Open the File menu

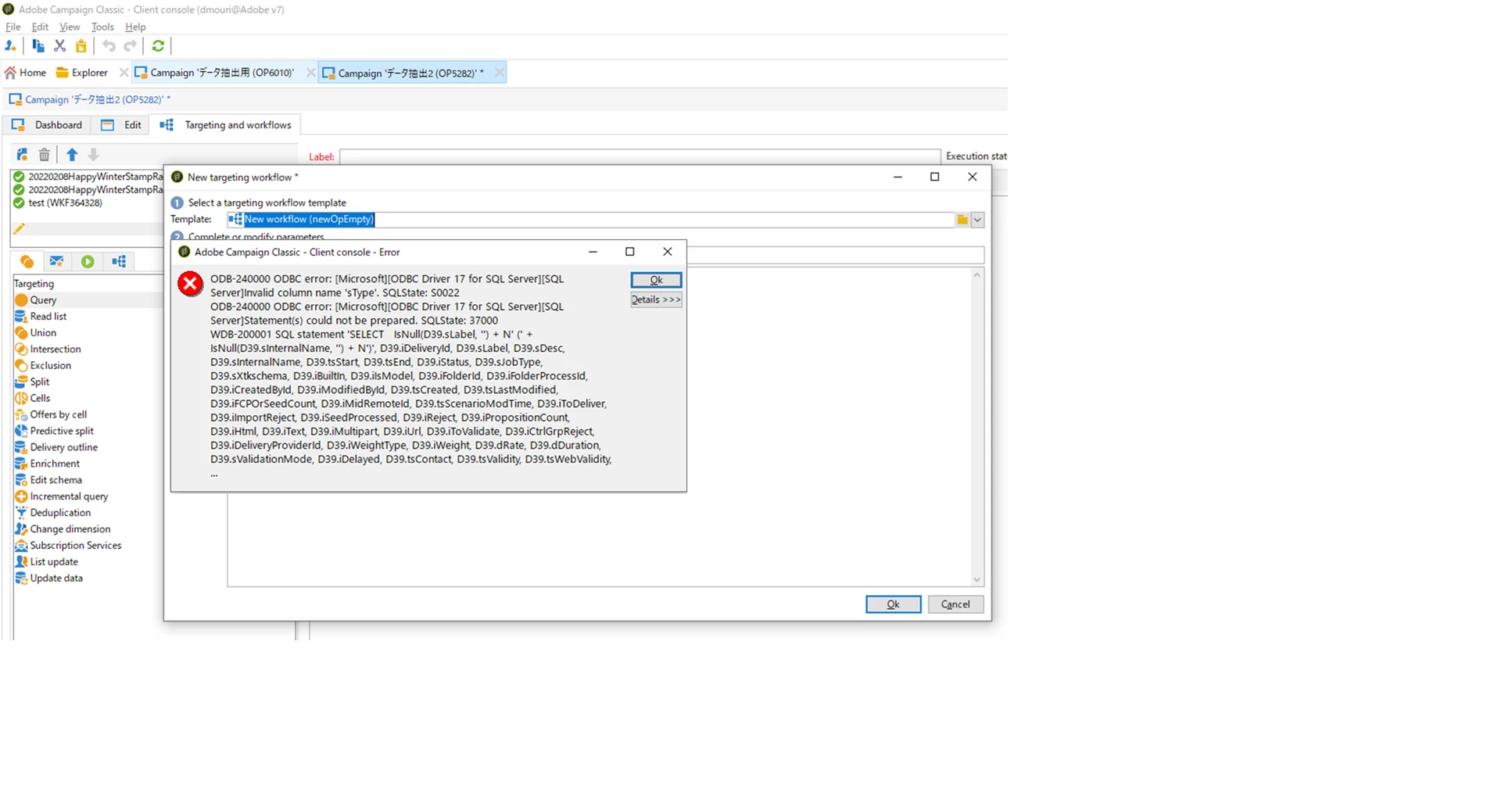pyautogui.click(x=13, y=27)
